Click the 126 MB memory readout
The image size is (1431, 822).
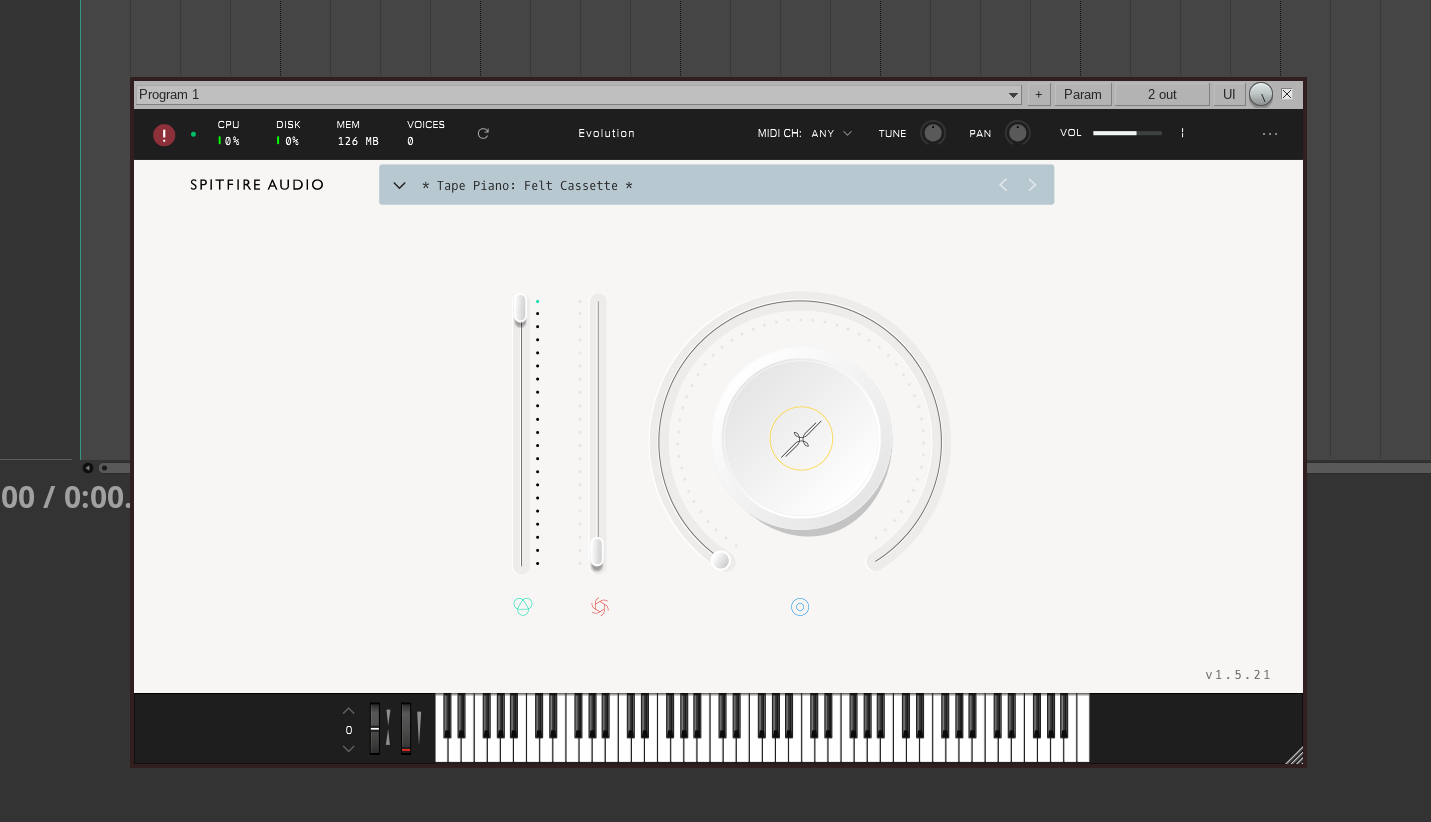(x=358, y=141)
